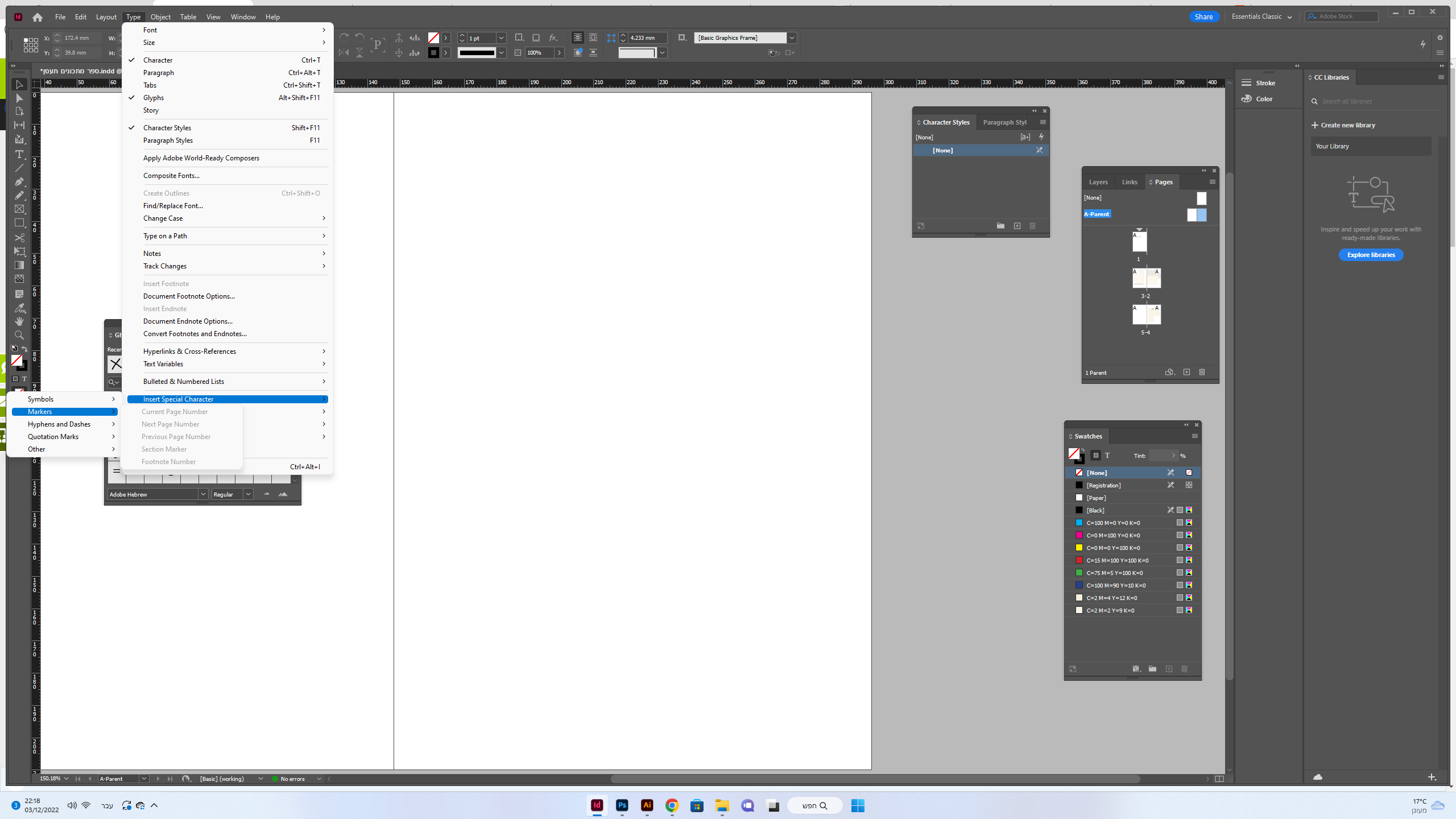Viewport: 1456px width, 819px height.
Task: Create new swatch in Swatches panel
Action: coord(1169,669)
